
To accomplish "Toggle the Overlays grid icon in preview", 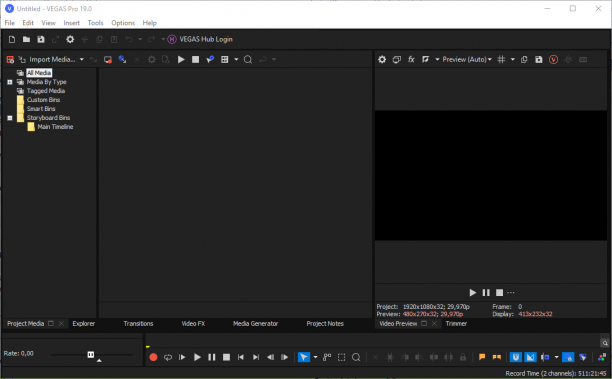I will [502, 59].
